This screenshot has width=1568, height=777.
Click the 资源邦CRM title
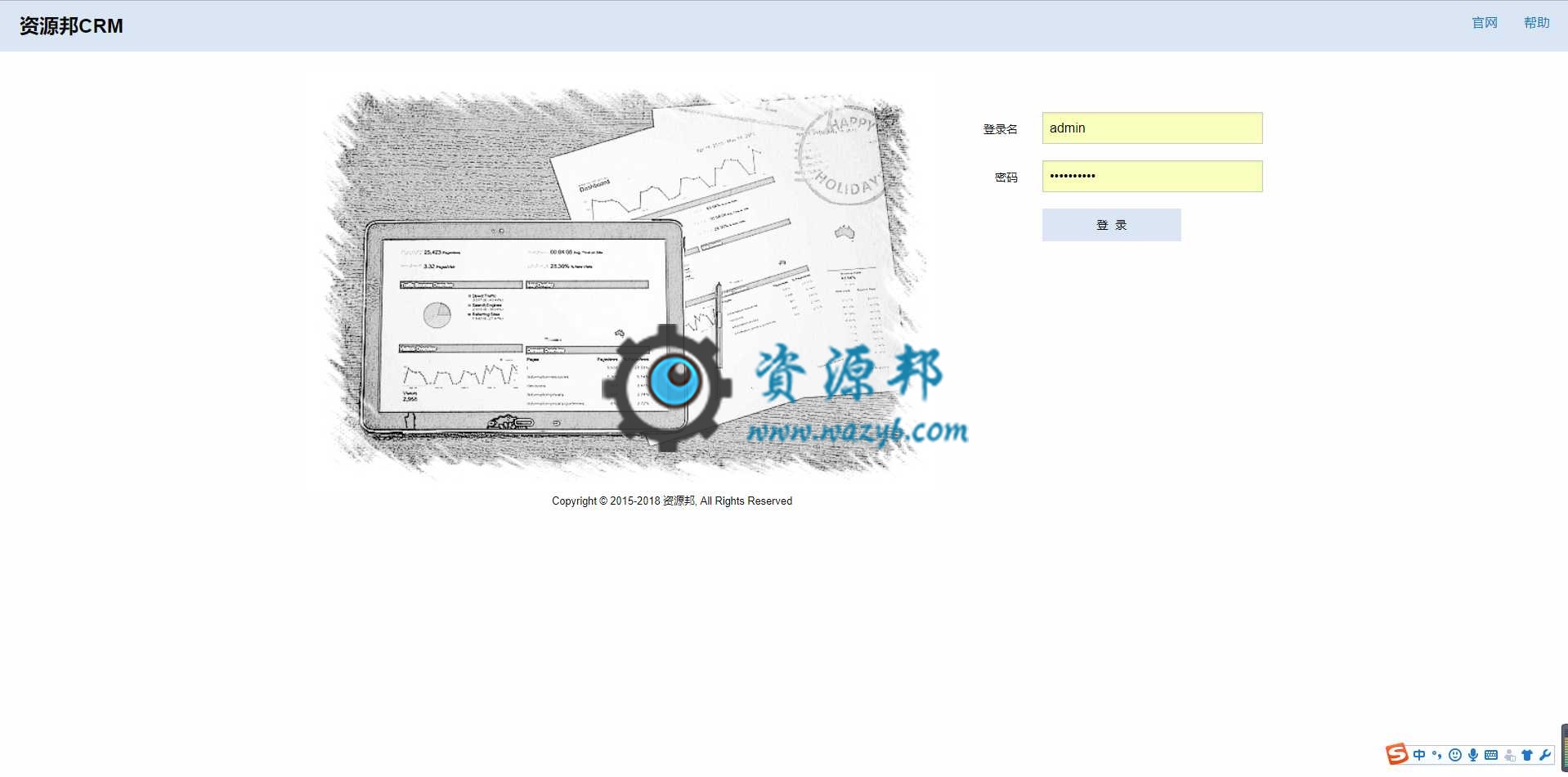[71, 26]
